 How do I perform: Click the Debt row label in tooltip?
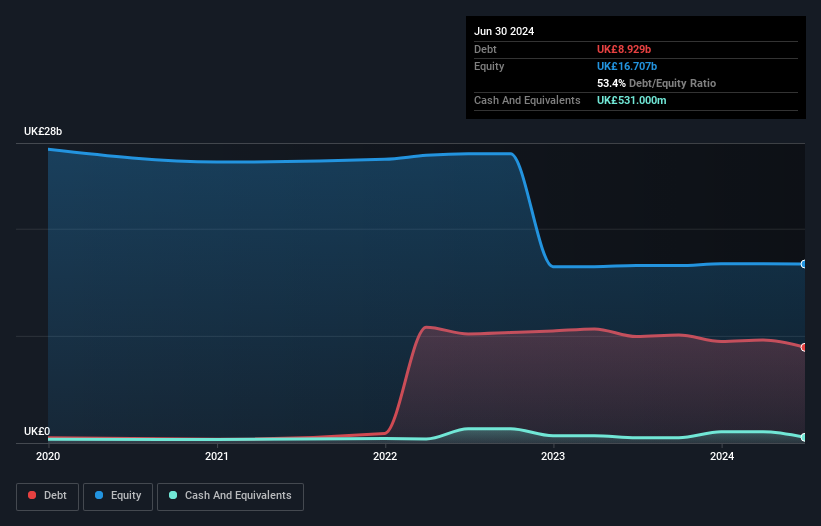(x=485, y=49)
